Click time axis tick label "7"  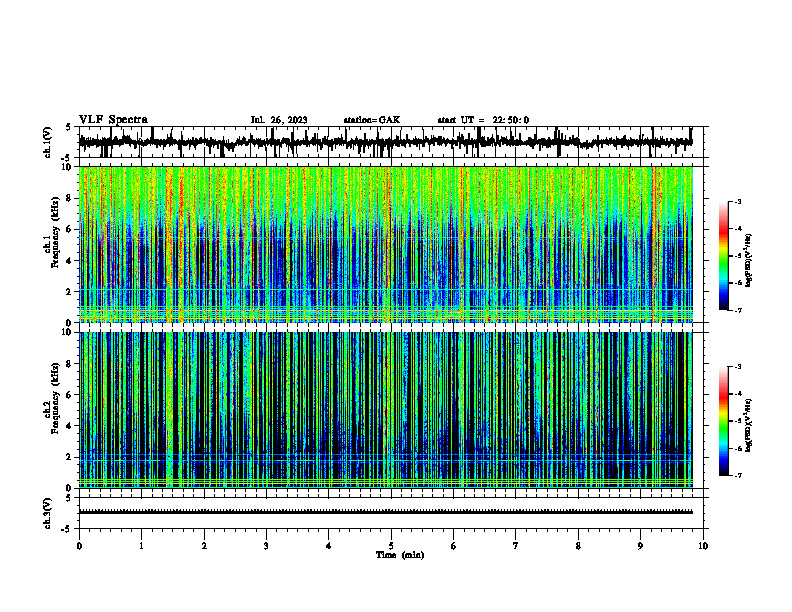click(516, 546)
